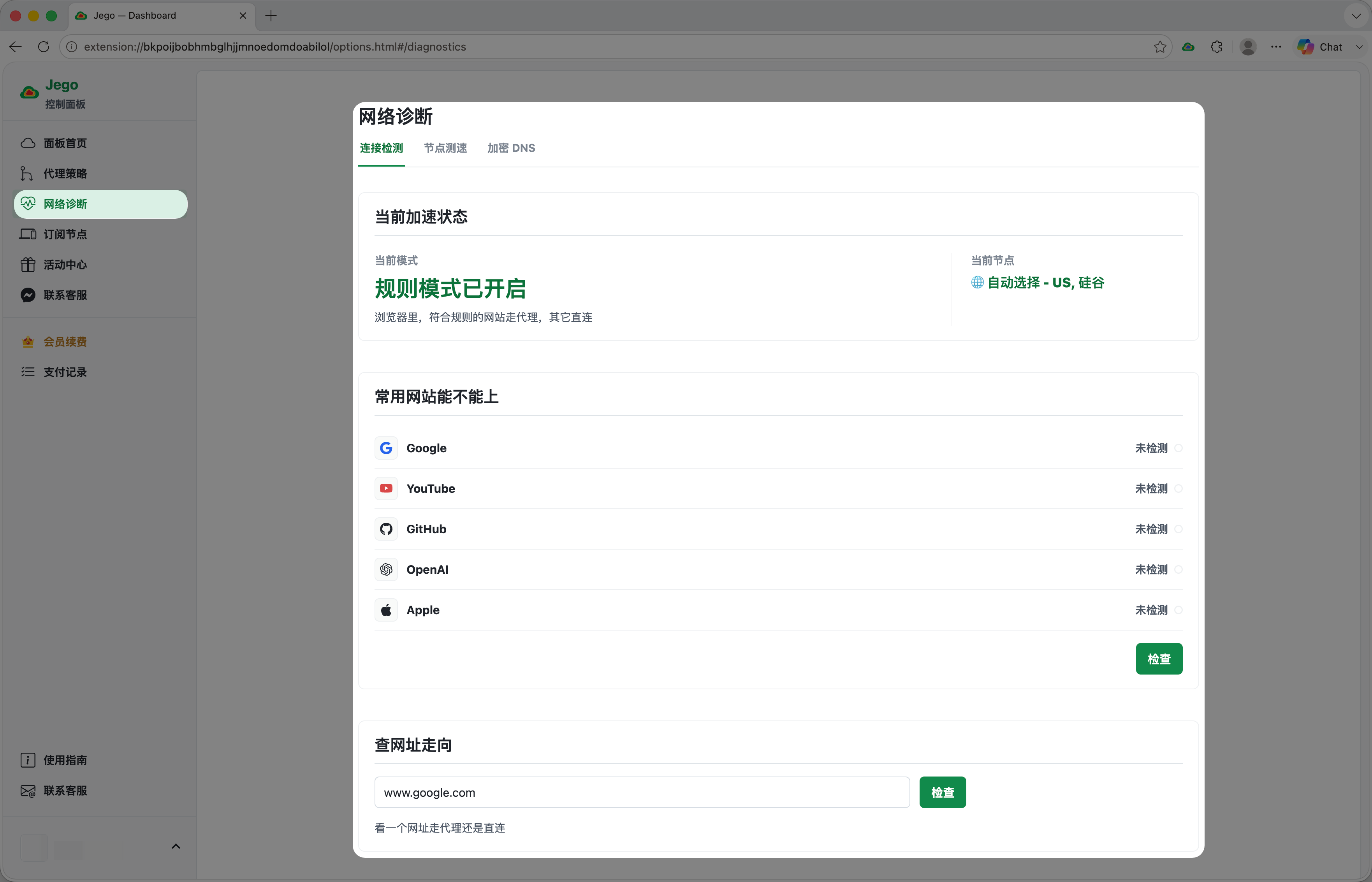Click the globe icon beside current node
1372x882 pixels.
coord(977,282)
